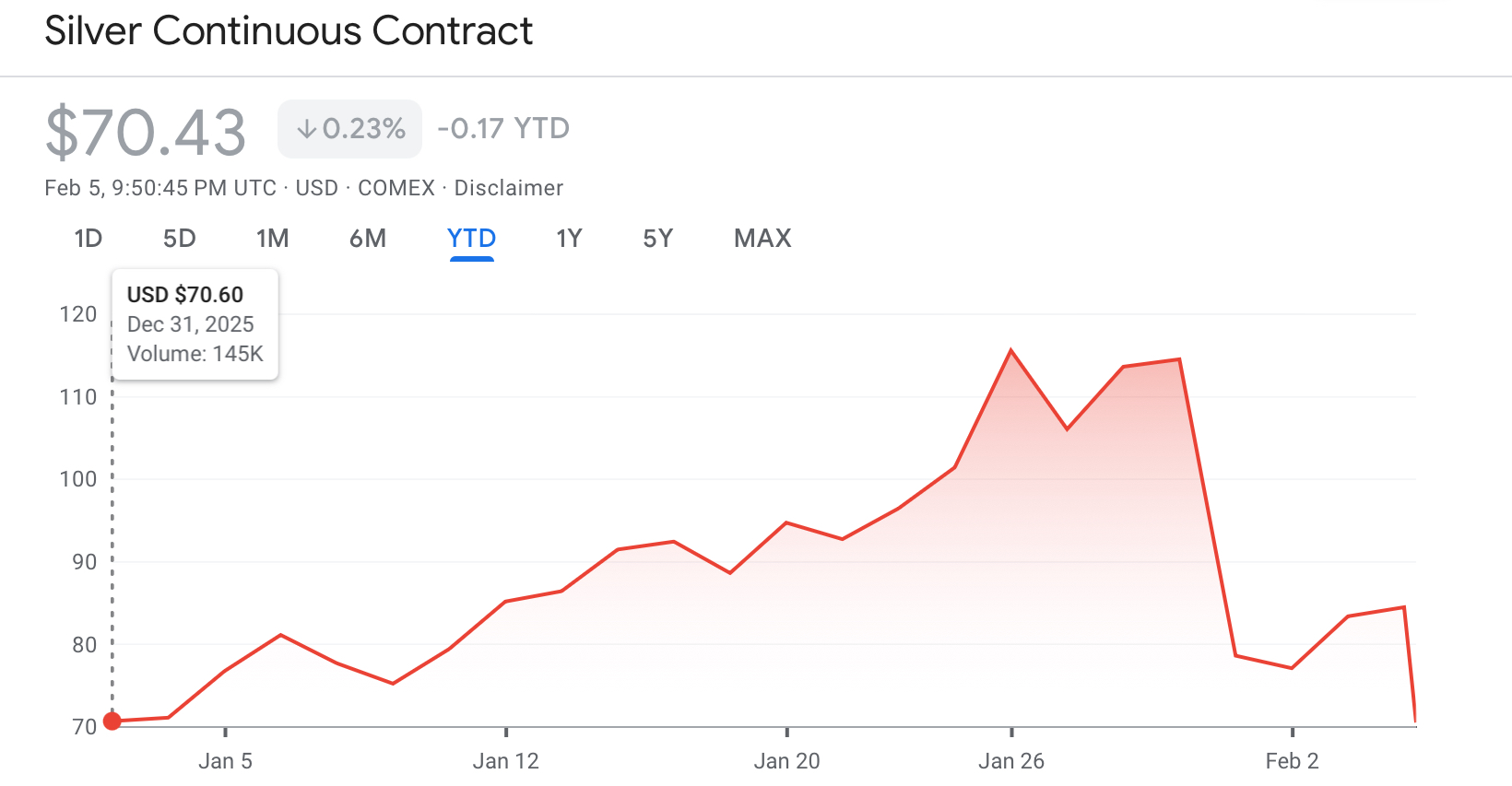
Task: Switch to the 1D time range tab
Action: pos(88,239)
